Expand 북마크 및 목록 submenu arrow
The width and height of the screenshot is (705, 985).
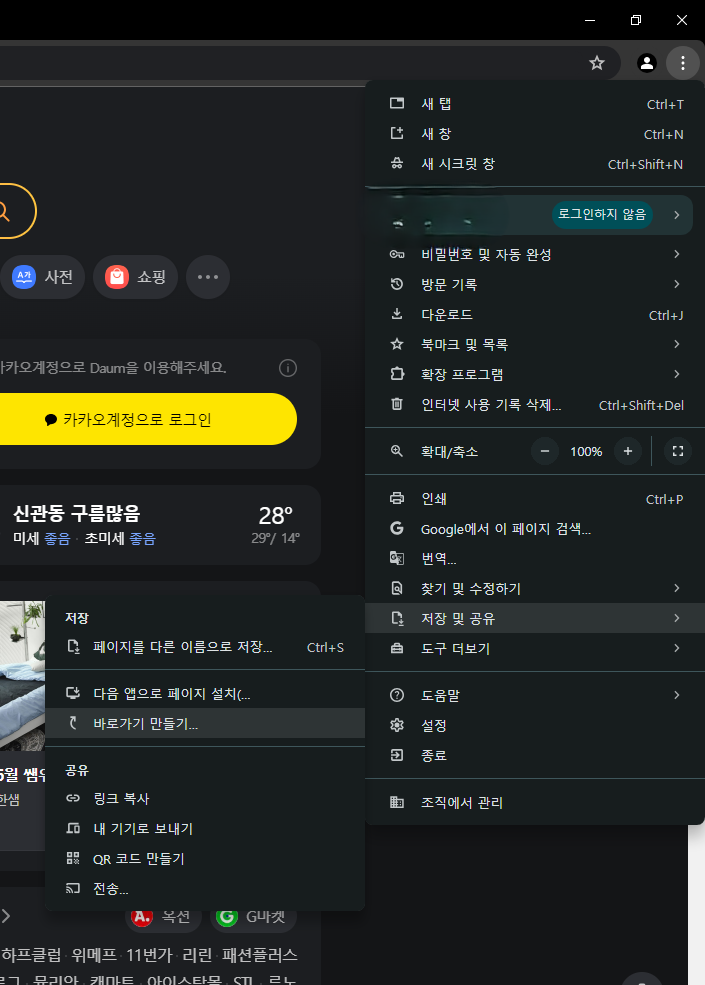pyautogui.click(x=677, y=344)
